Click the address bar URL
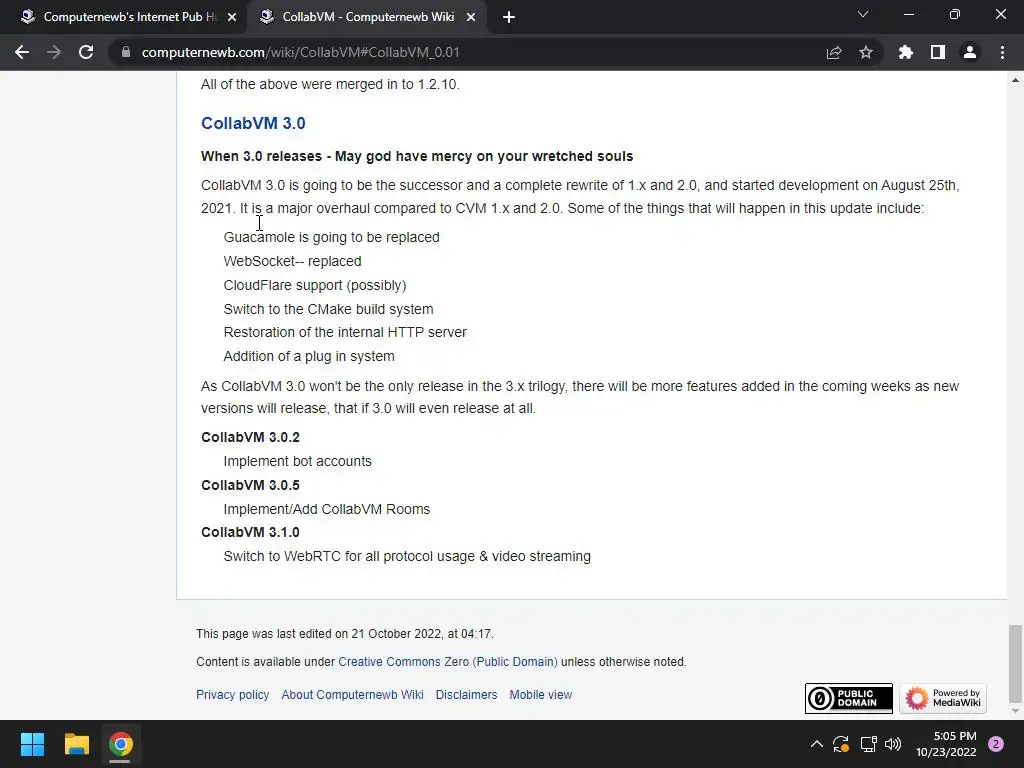This screenshot has width=1024, height=768. coord(300,52)
